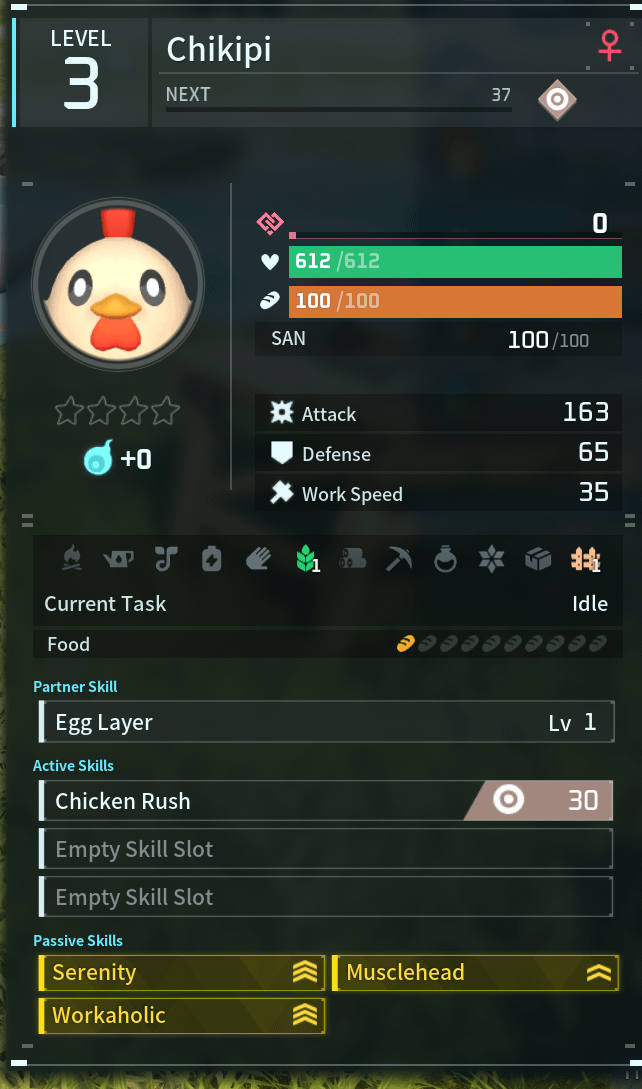Click the second Empty Skill Slot
642x1089 pixels.
327,897
